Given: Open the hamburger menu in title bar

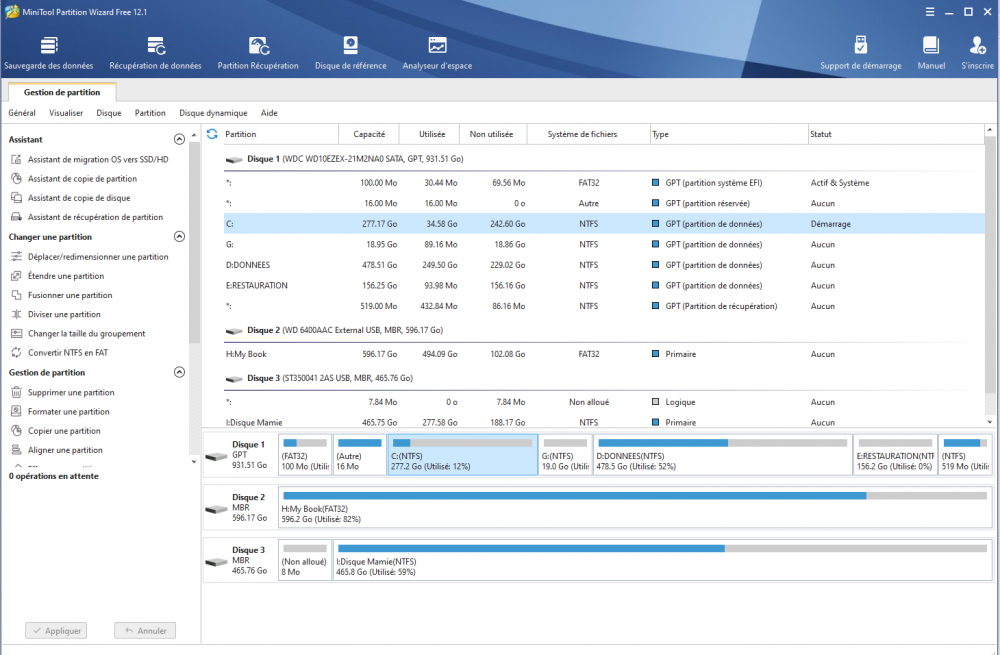Looking at the screenshot, I should coord(930,12).
